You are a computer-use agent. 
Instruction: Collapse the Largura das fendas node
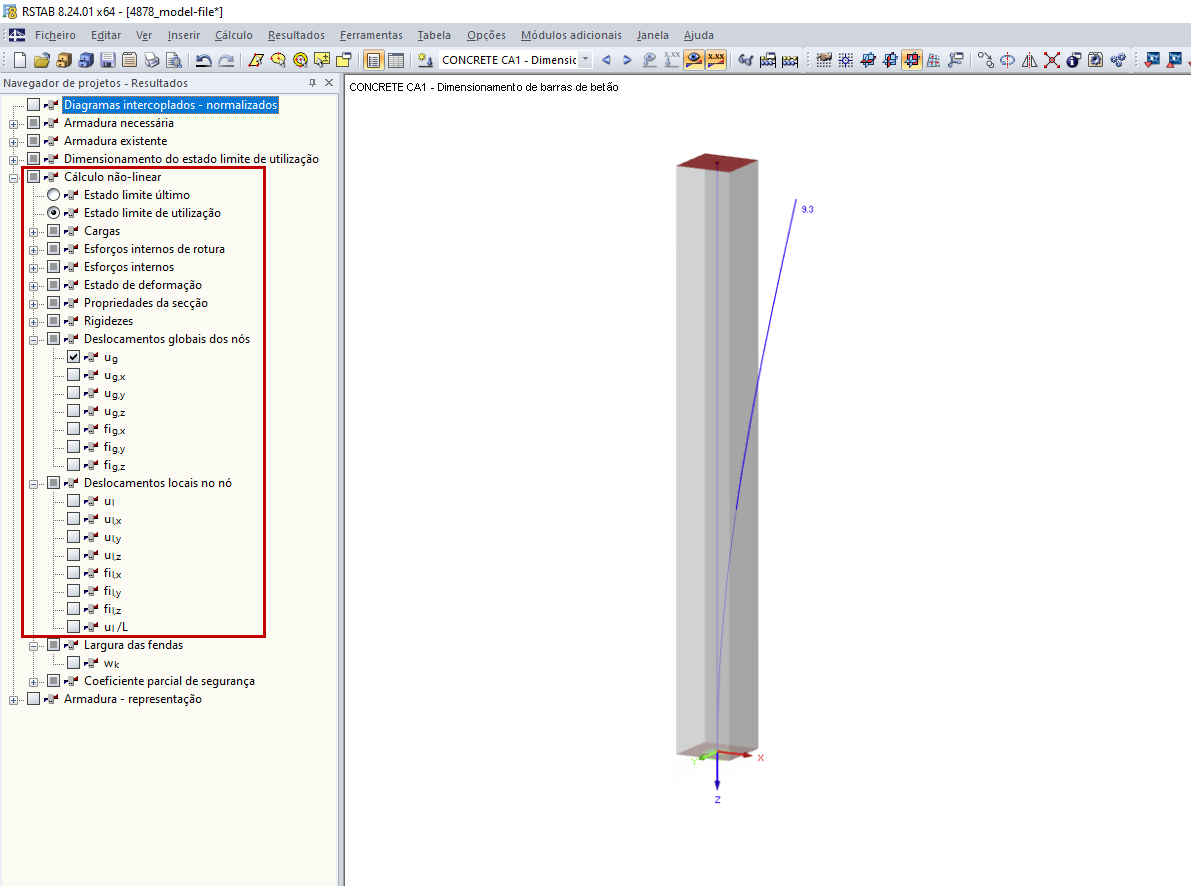33,646
